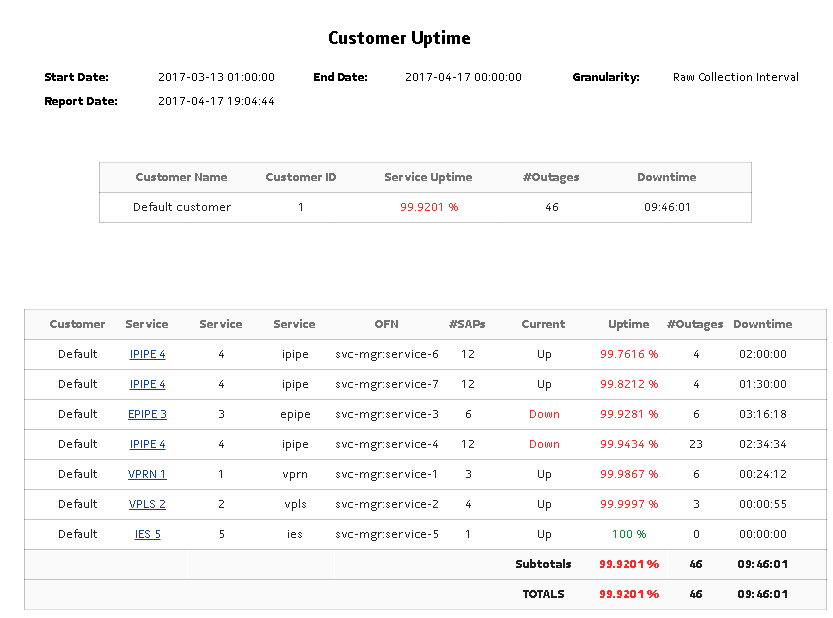The height and width of the screenshot is (618, 833).
Task: Open the IES 5 service link
Action: pyautogui.click(x=147, y=533)
